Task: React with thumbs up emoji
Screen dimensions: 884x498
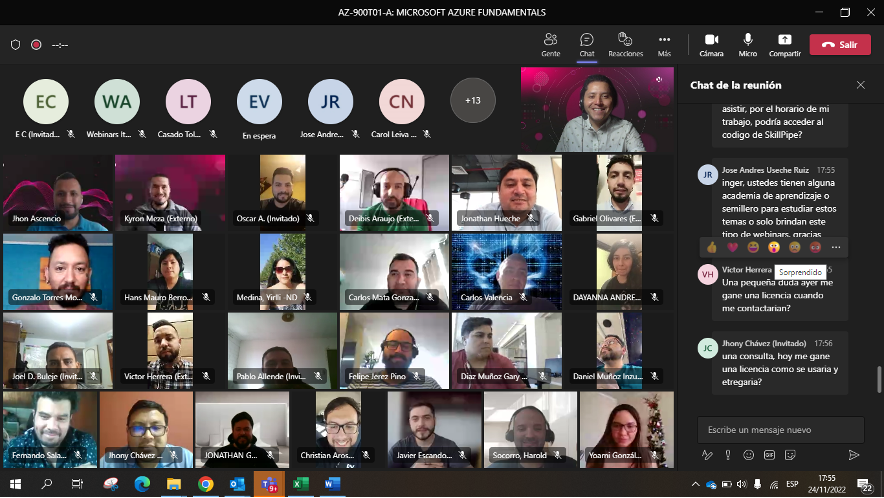Action: coord(712,247)
